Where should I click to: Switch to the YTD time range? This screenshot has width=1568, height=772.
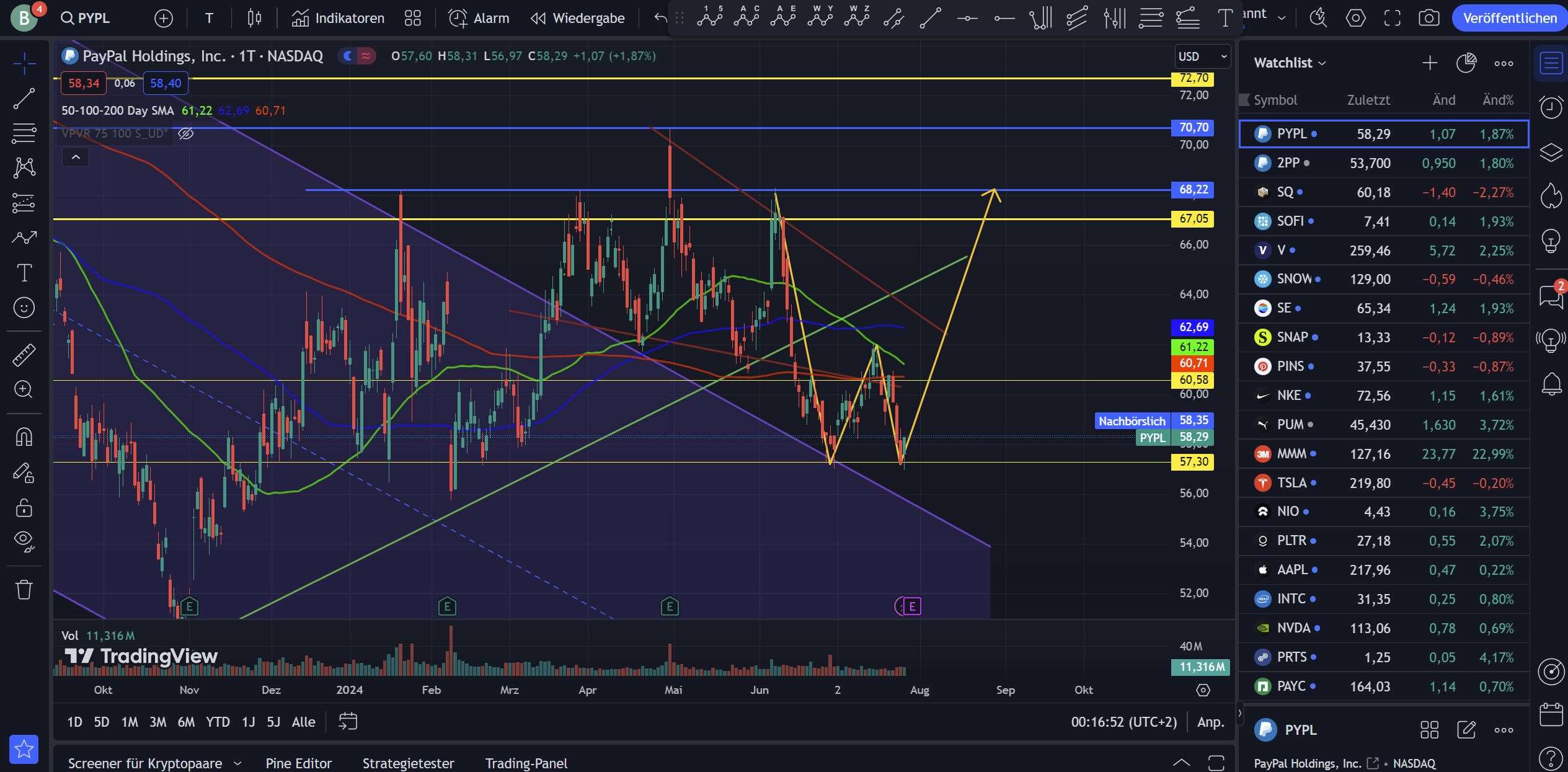tap(218, 722)
